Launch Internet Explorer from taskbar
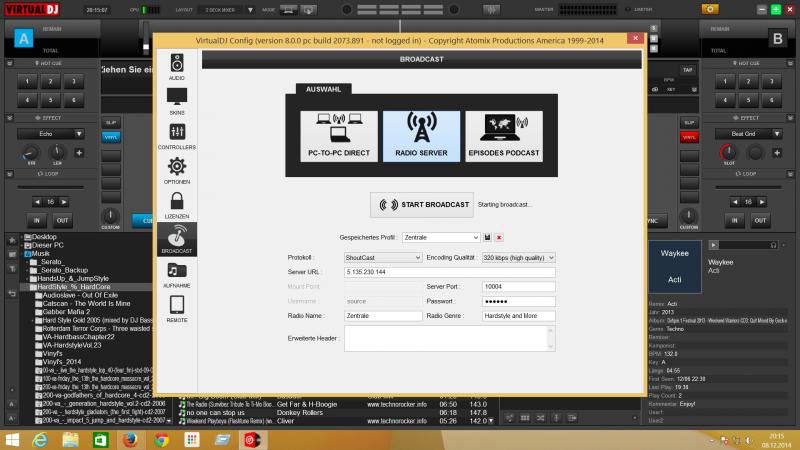This screenshot has height=450, width=800. click(x=40, y=440)
